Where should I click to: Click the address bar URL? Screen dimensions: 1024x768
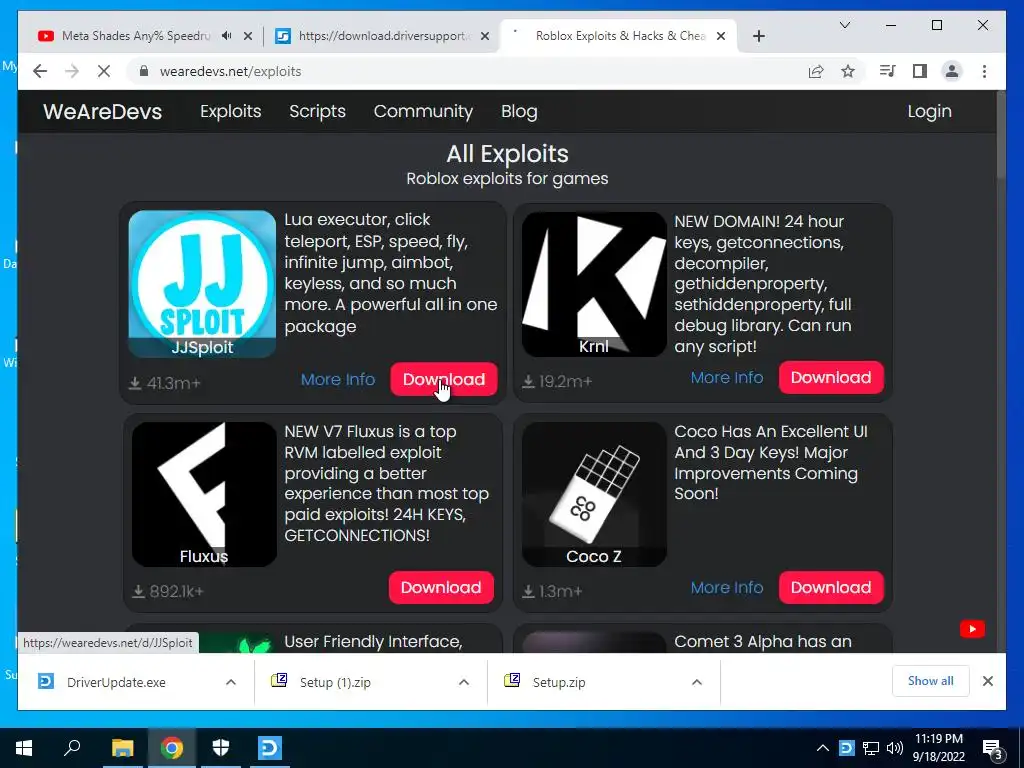click(231, 71)
